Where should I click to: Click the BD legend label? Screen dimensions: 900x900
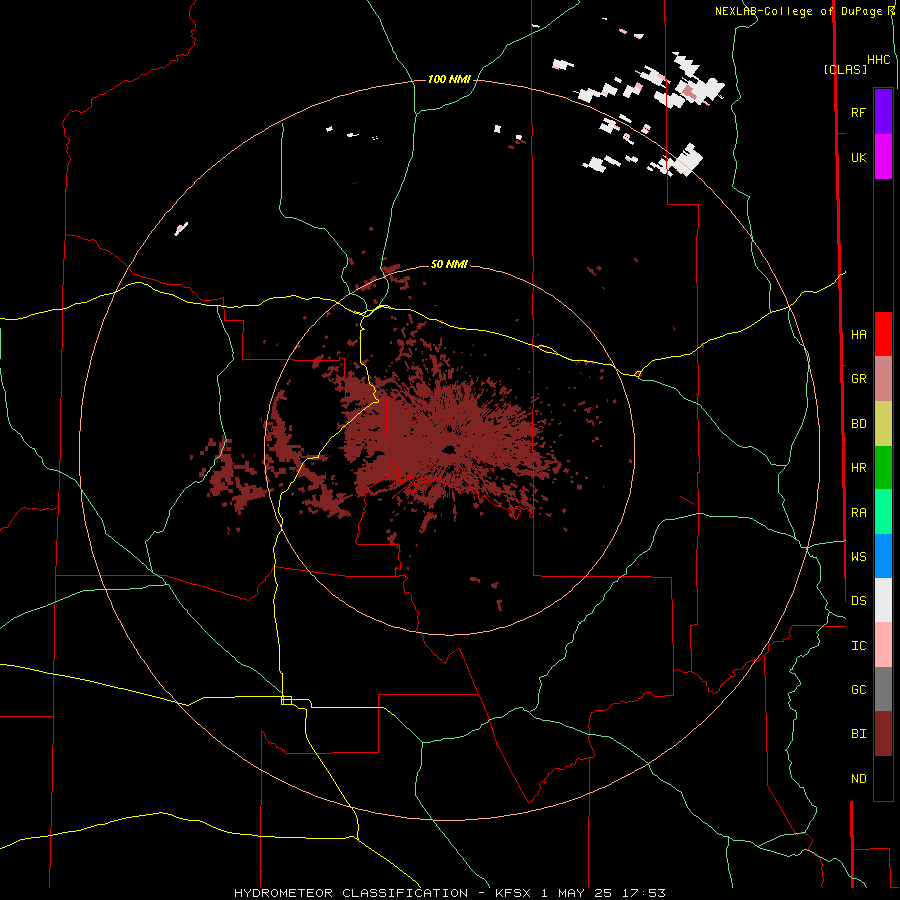pyautogui.click(x=859, y=424)
